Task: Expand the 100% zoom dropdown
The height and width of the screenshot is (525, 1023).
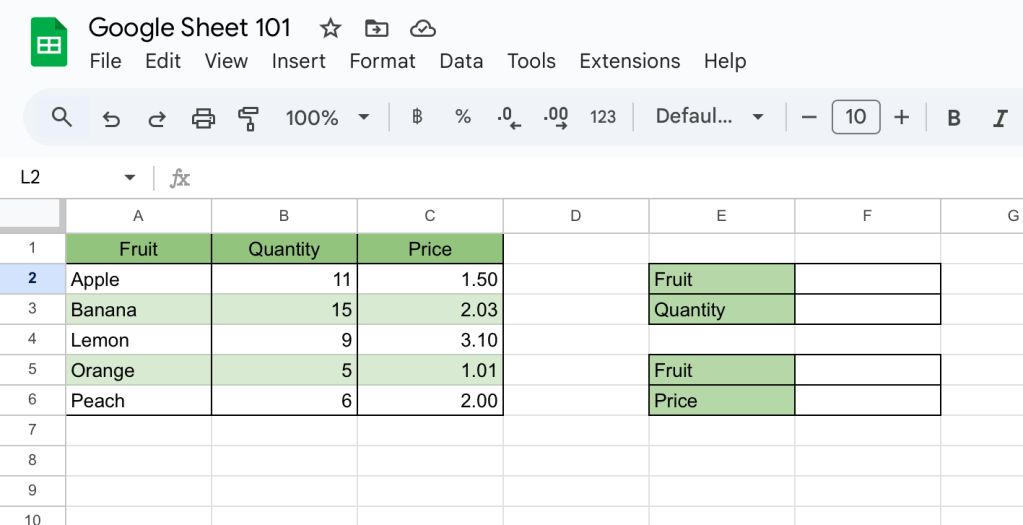Action: [x=363, y=117]
